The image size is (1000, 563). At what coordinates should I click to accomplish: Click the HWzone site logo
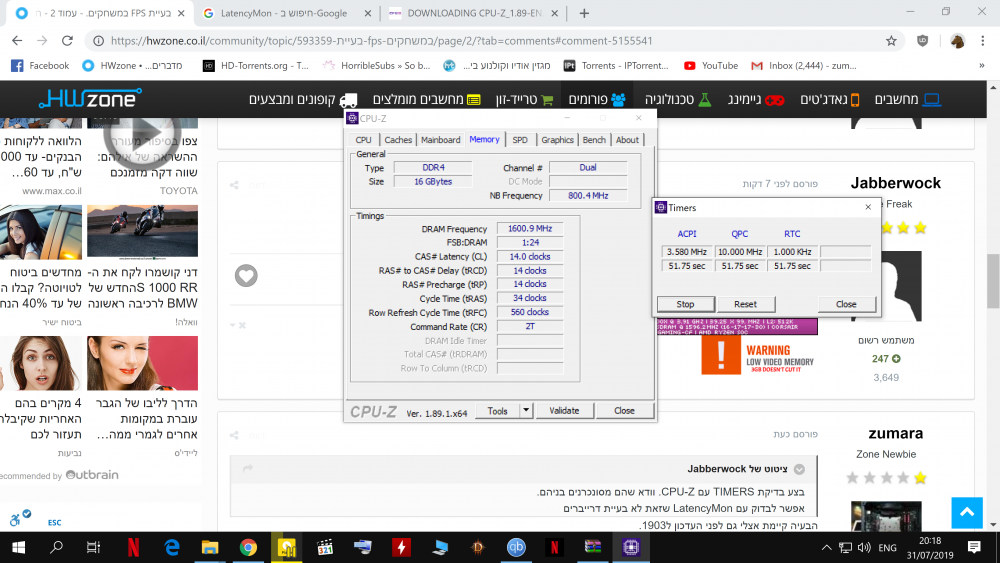90,99
